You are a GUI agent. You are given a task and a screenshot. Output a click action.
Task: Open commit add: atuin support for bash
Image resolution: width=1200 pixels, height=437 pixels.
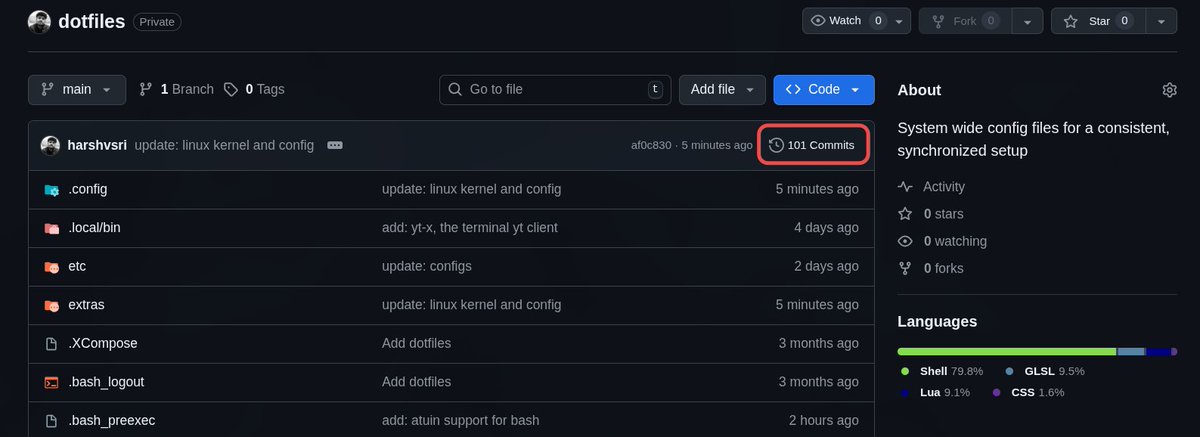coord(461,420)
